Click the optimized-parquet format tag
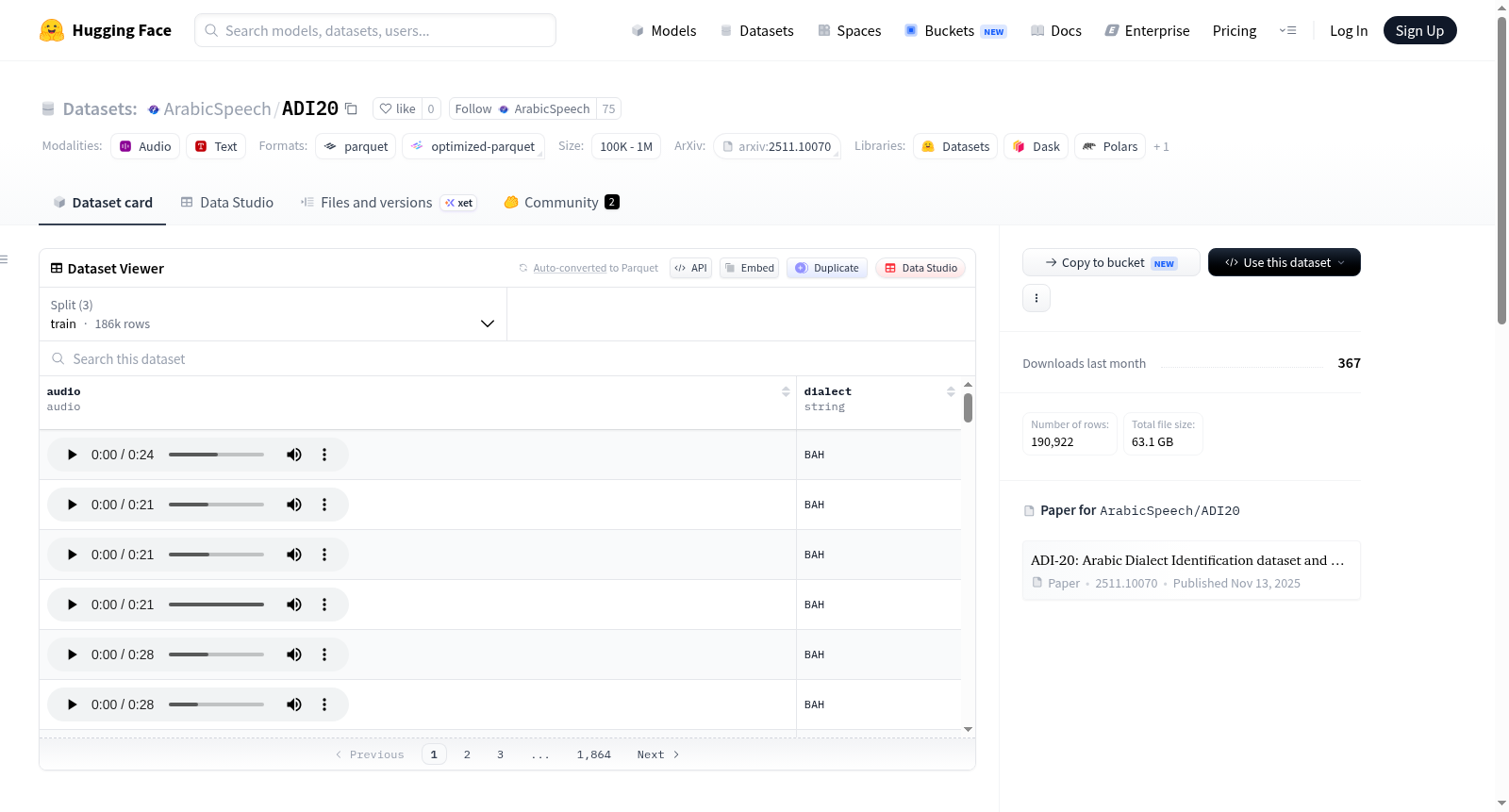 pos(473,146)
